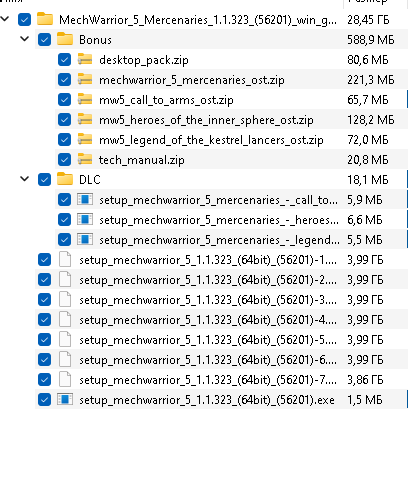The height and width of the screenshot is (485, 408).
Task: Toggle setup part -4 checkbox
Action: 44,319
